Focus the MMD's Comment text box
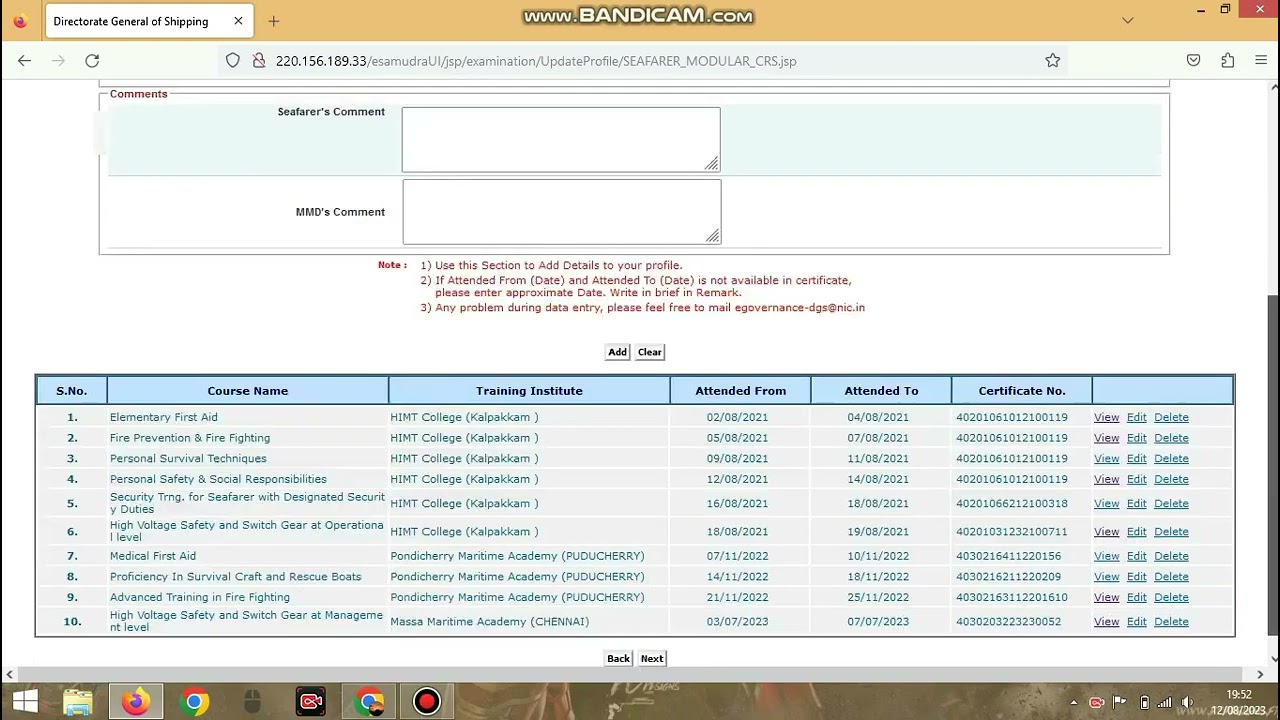Viewport: 1280px width, 720px height. [561, 212]
